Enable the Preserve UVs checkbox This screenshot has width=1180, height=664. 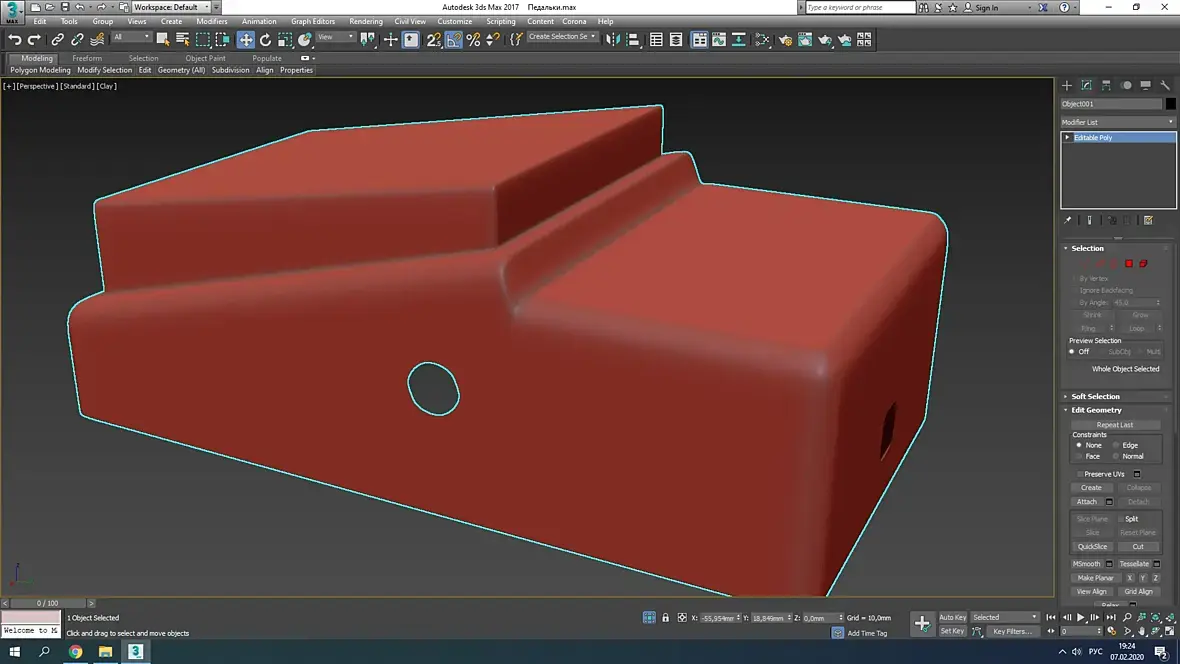pyautogui.click(x=1080, y=474)
